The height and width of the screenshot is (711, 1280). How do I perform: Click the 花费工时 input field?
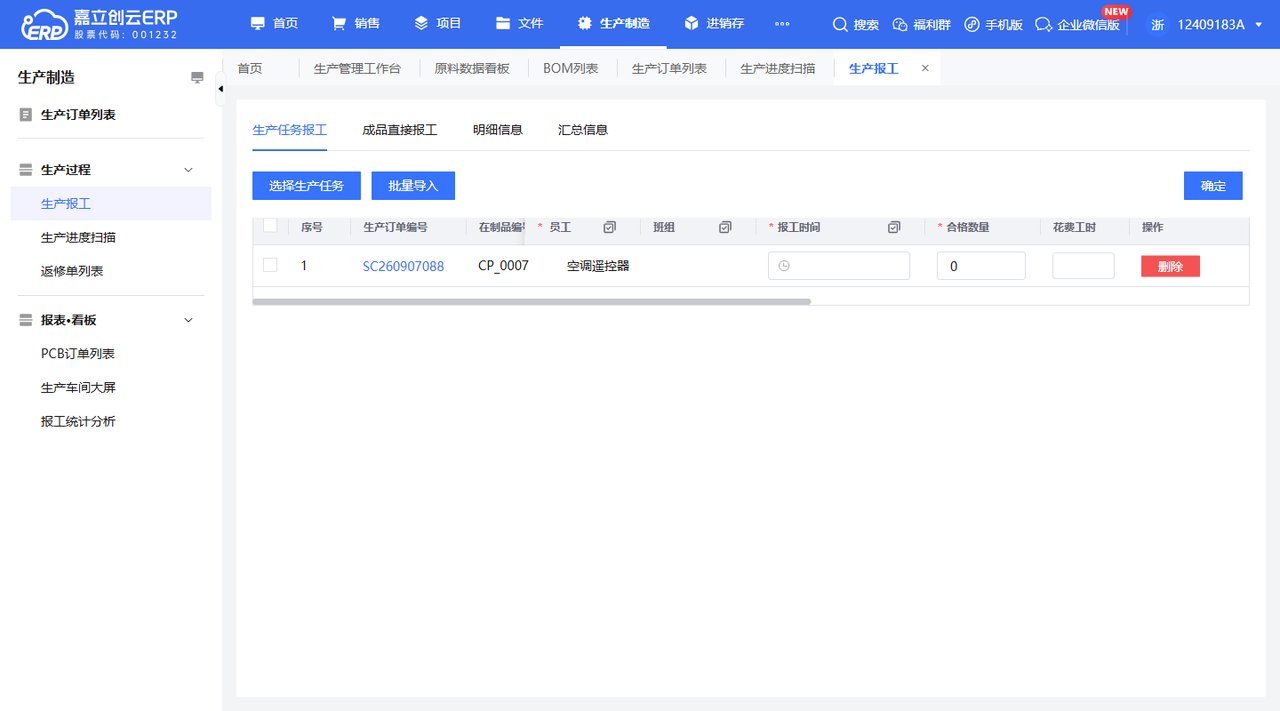[x=1083, y=266]
